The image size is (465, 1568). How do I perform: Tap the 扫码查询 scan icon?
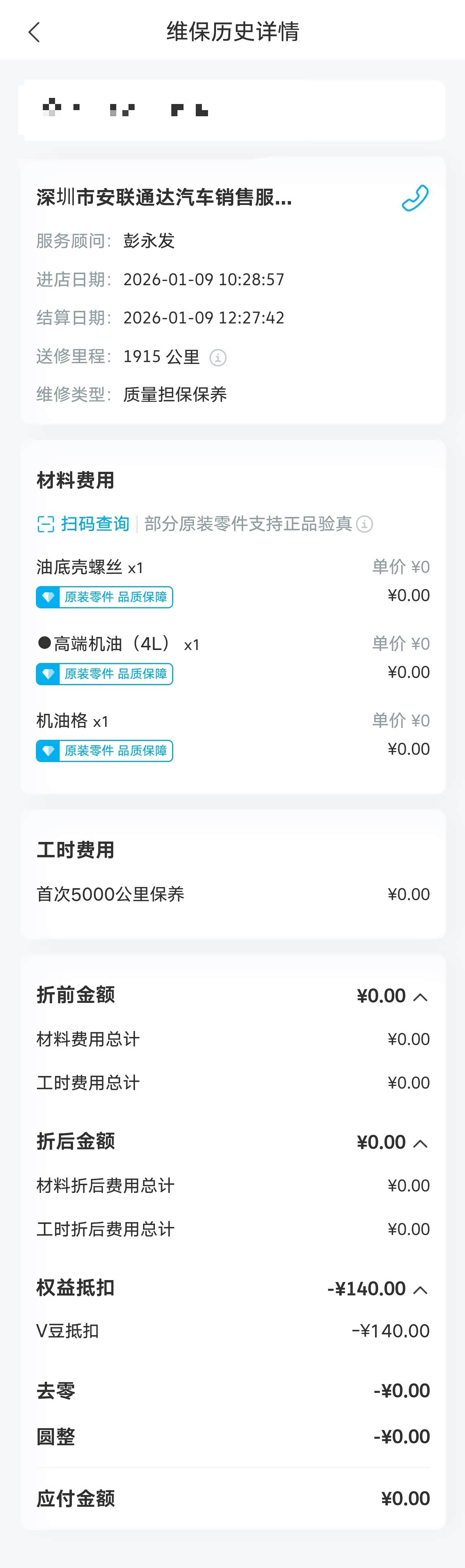46,524
